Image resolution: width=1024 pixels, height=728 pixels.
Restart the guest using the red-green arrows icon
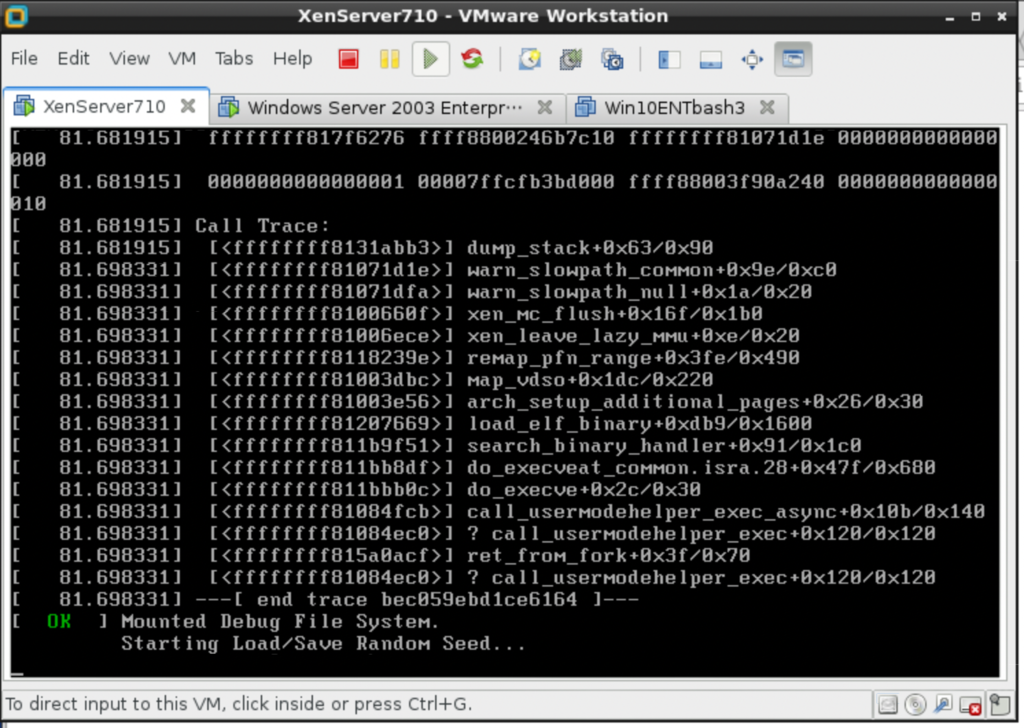coord(472,59)
